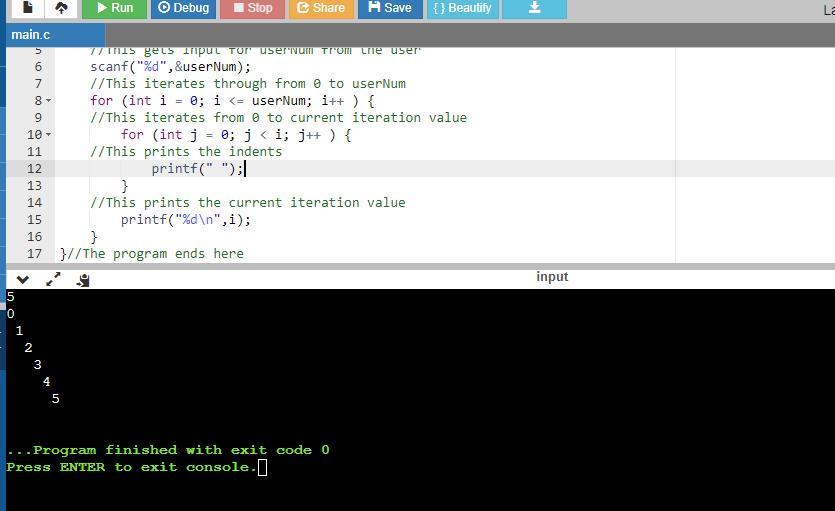Place cursor on the scanf statement at line 6
The image size is (835, 511).
point(170,67)
